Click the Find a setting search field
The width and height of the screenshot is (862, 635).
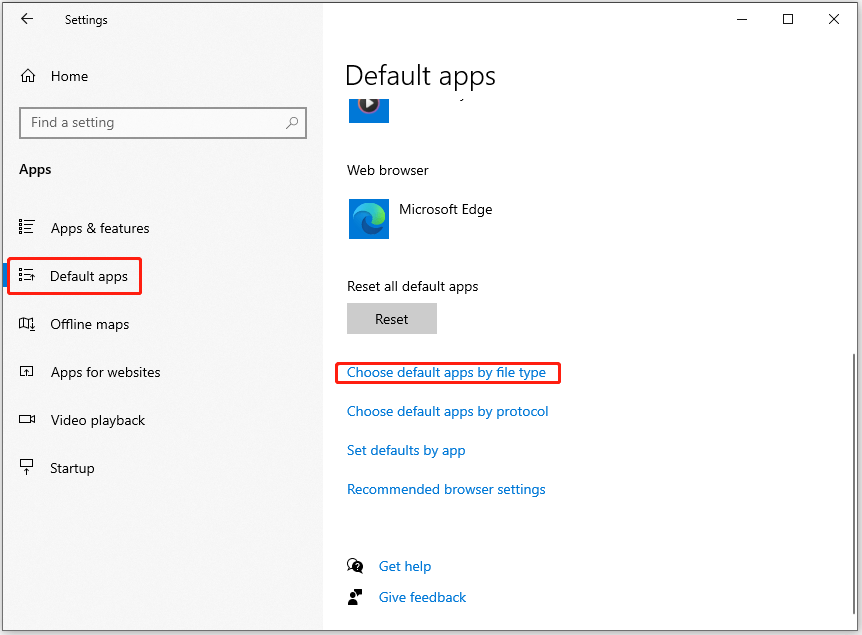pyautogui.click(x=163, y=123)
